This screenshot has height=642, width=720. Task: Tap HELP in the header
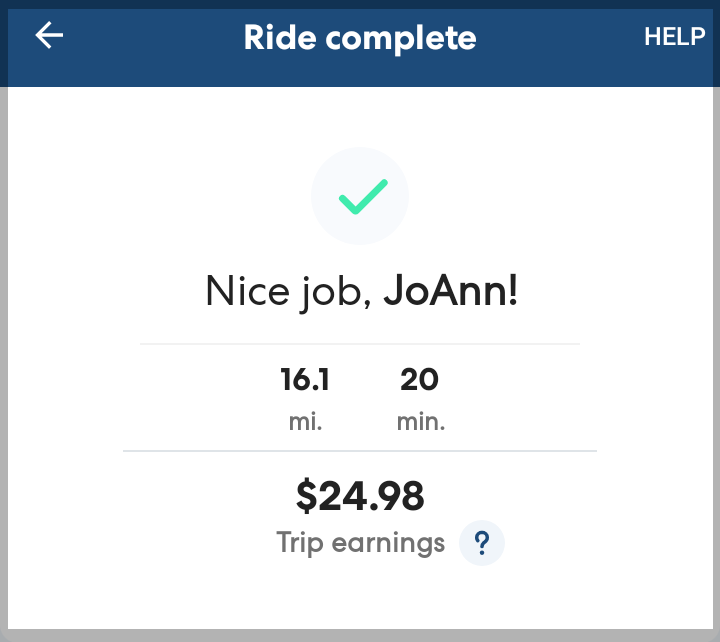tap(674, 37)
